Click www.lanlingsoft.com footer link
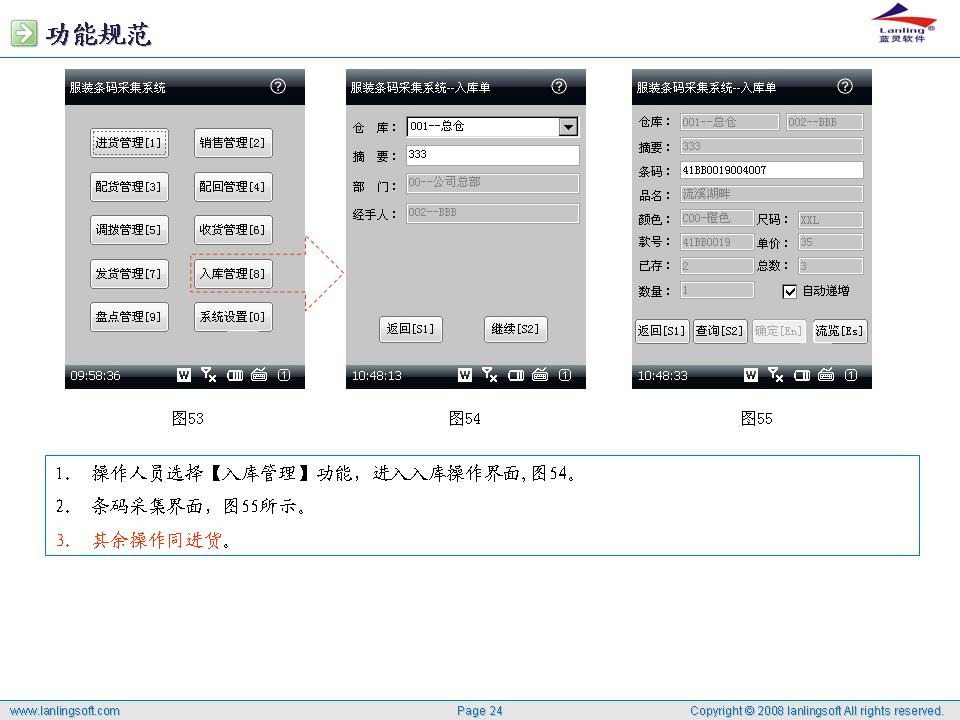Viewport: 960px width, 720px height. 65,711
